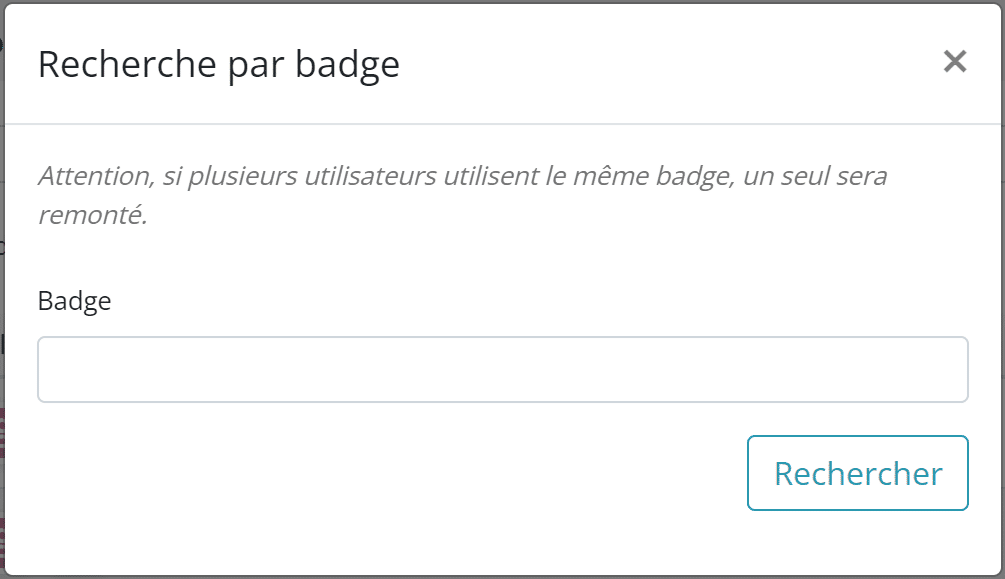The image size is (1005, 579).
Task: Click the divider line under the header
Action: (x=502, y=124)
